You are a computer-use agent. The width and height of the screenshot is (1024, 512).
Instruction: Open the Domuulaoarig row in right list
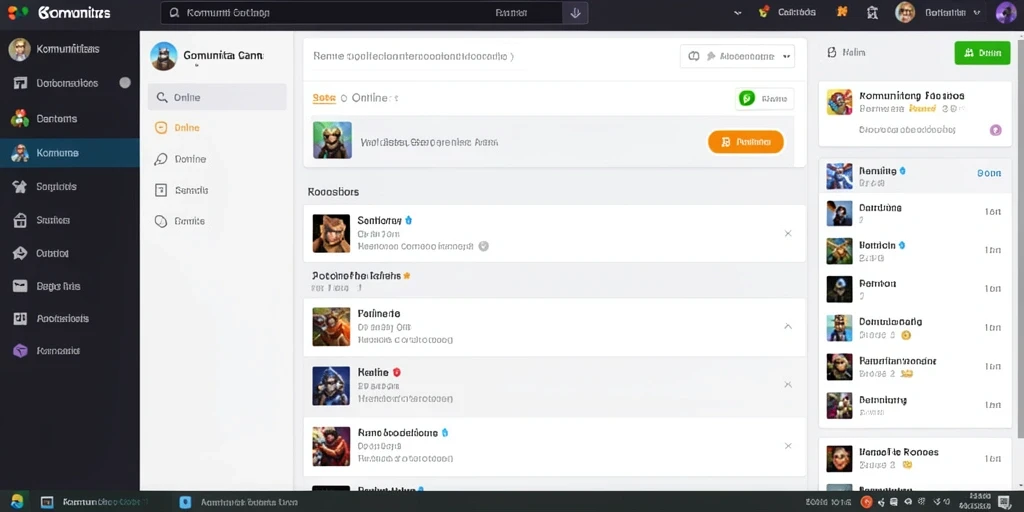point(914,328)
